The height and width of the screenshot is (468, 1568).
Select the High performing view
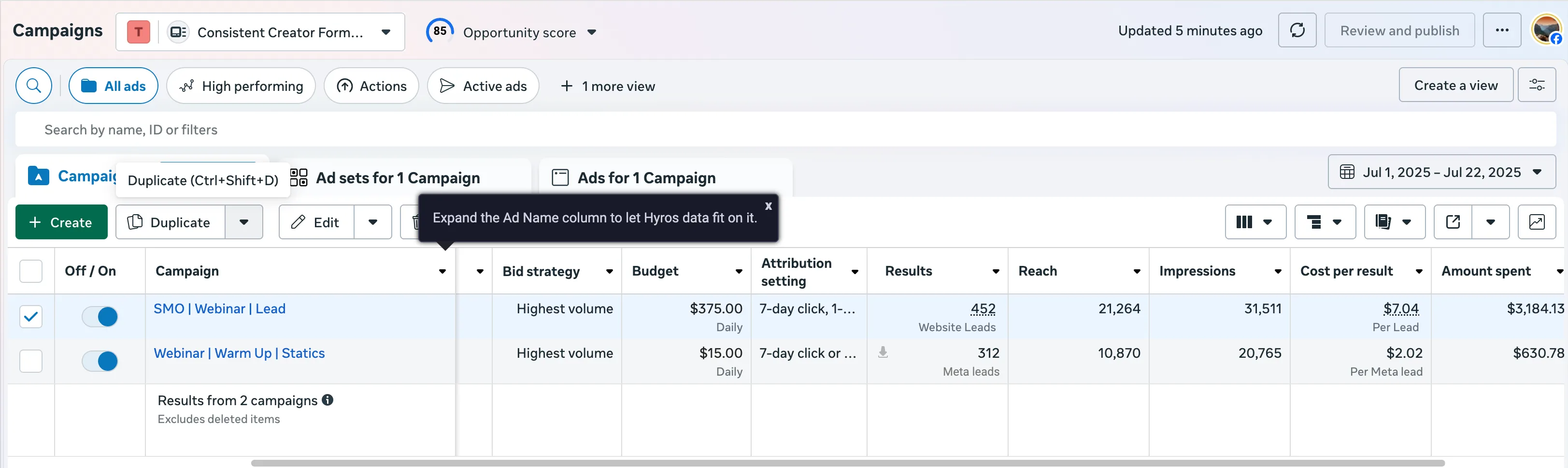[x=241, y=86]
